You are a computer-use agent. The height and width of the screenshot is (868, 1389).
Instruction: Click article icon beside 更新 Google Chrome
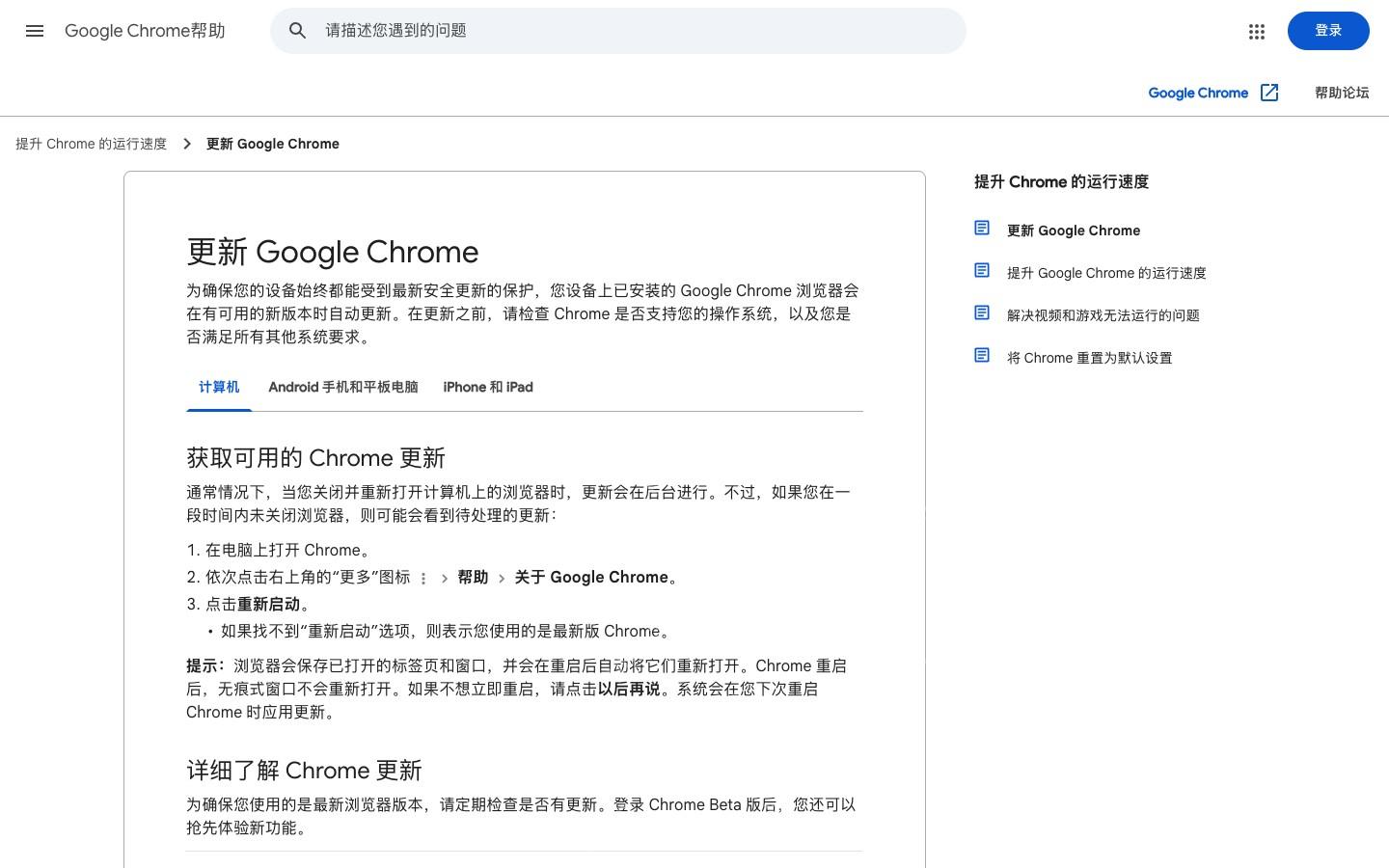tap(982, 229)
